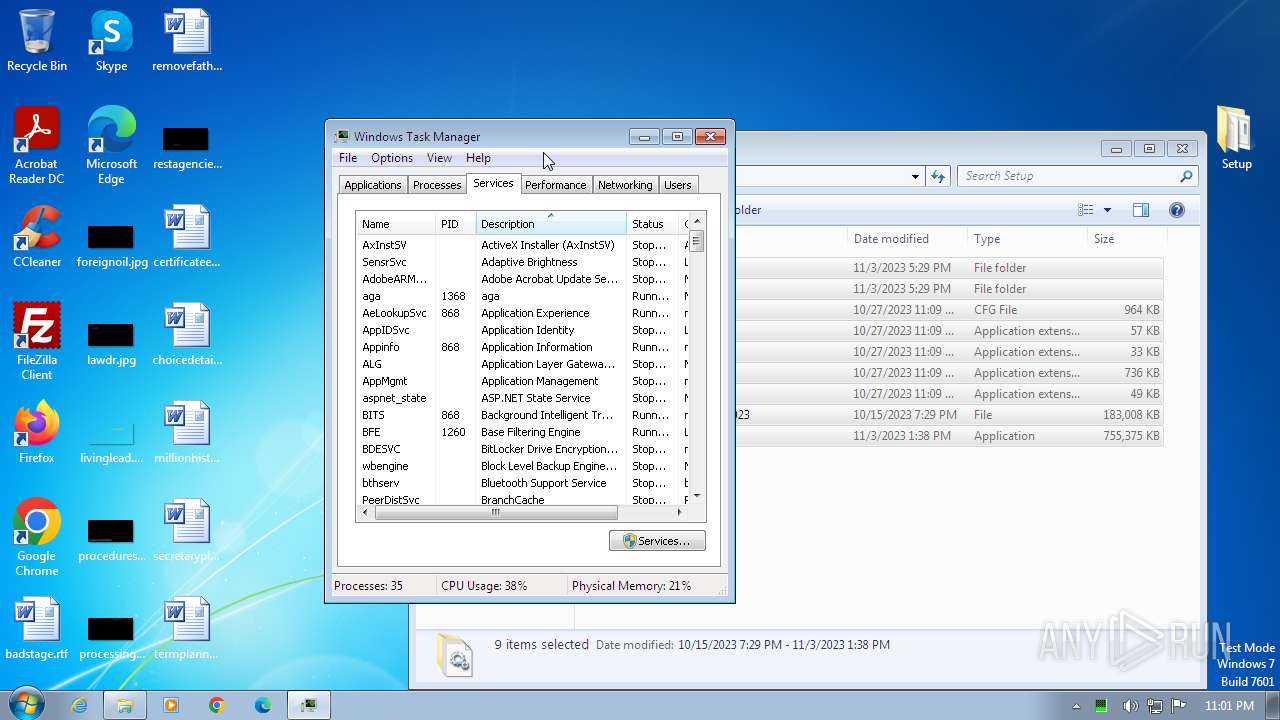The height and width of the screenshot is (720, 1280).
Task: Show hidden system tray icons
Action: [x=1079, y=706]
